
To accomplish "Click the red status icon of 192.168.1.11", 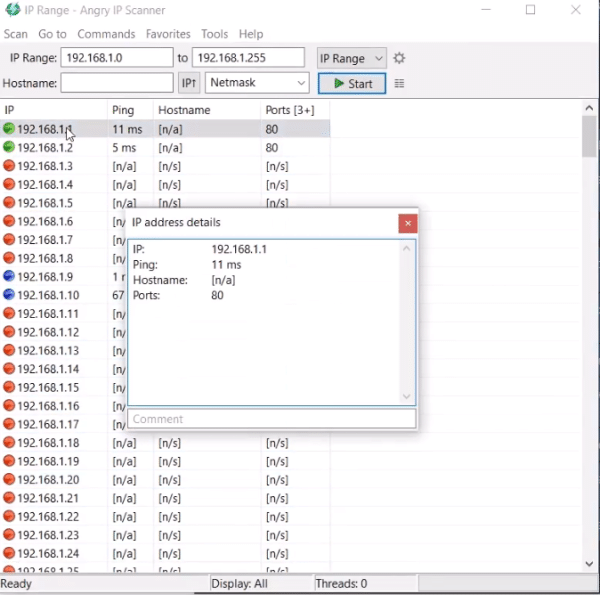I will click(9, 313).
